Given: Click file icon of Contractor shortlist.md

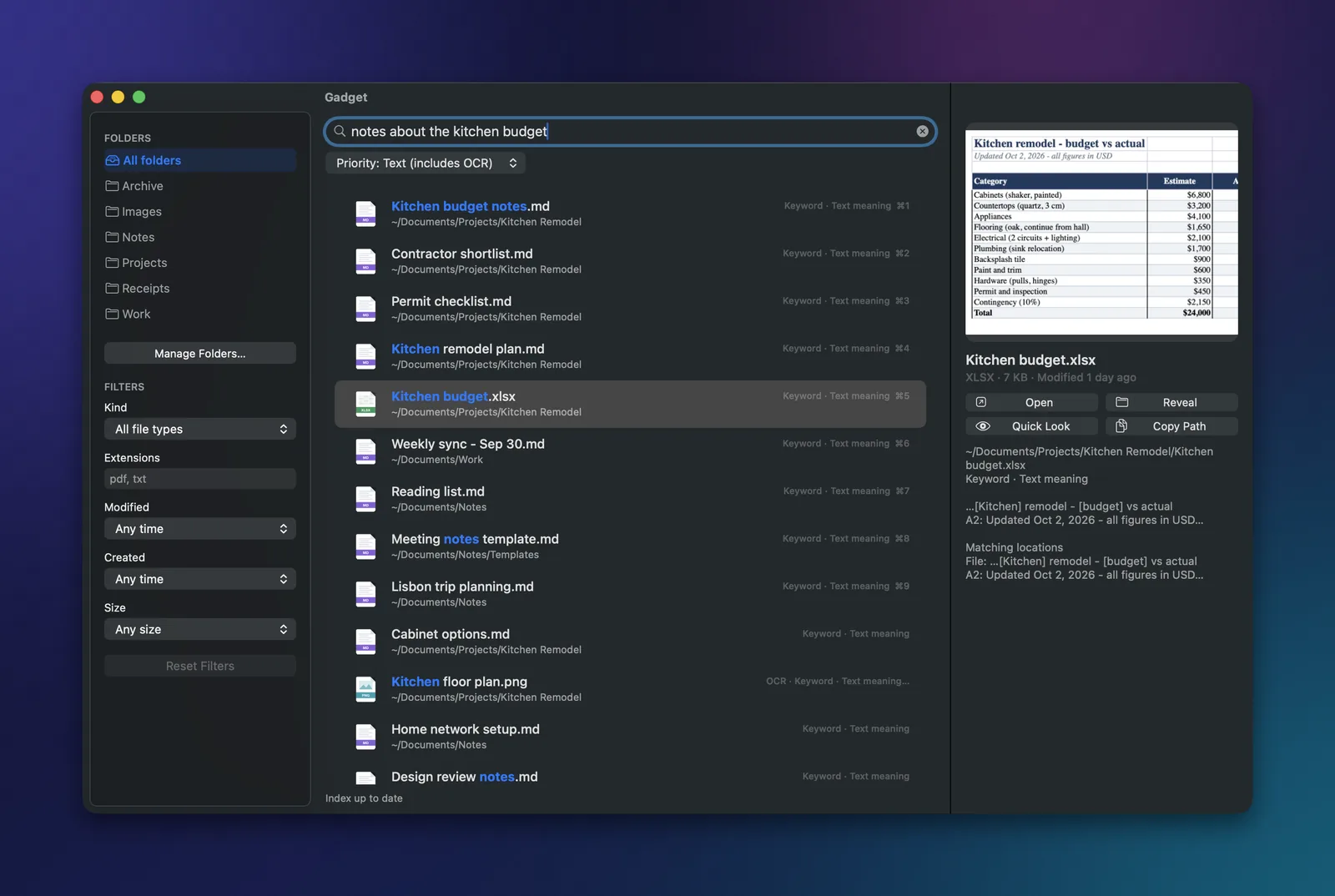Looking at the screenshot, I should (x=365, y=261).
